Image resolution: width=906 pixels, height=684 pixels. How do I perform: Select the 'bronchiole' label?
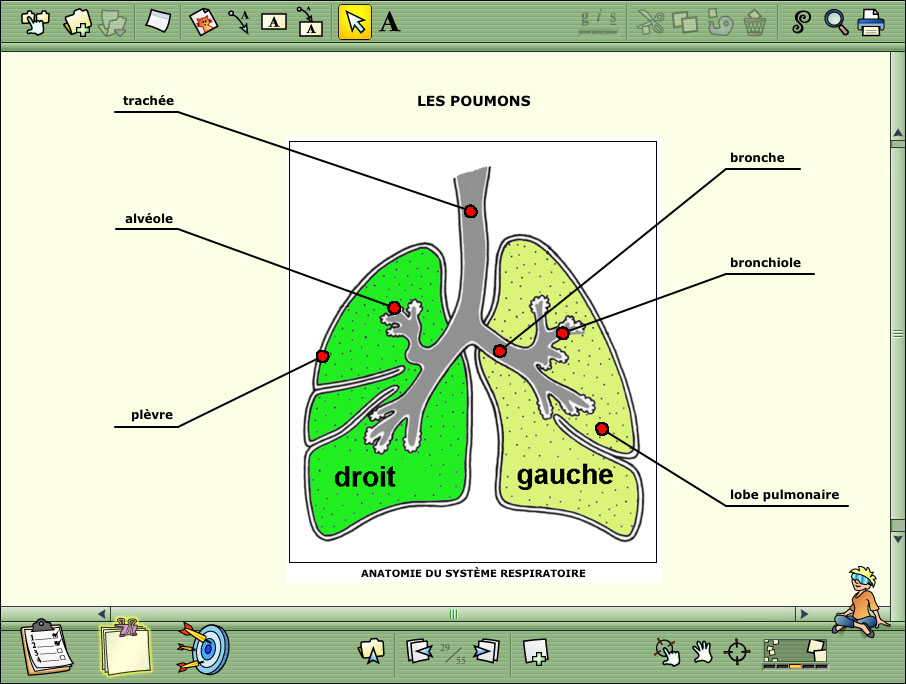(765, 263)
